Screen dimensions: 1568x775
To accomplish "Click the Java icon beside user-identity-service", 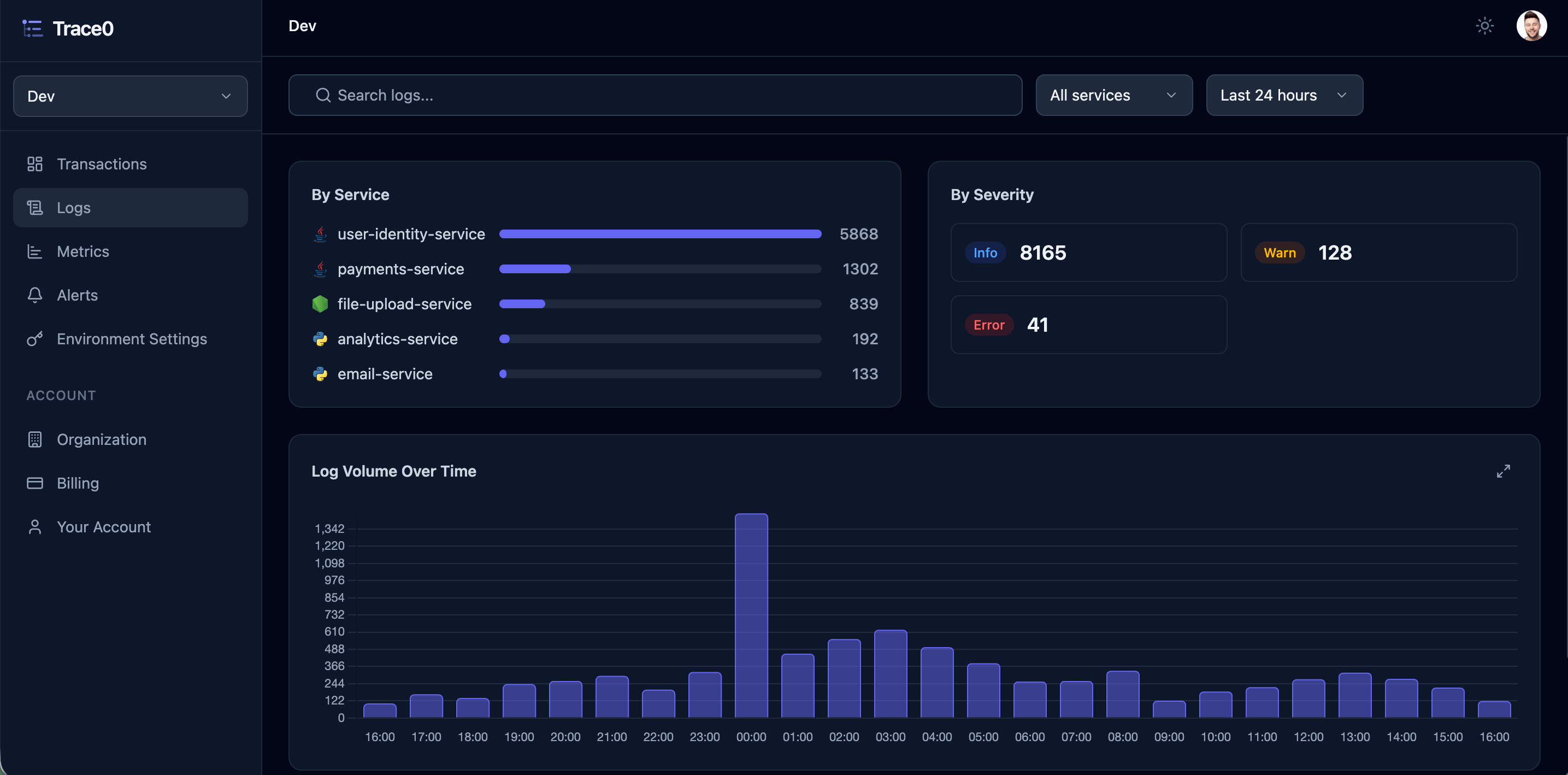I will (320, 234).
